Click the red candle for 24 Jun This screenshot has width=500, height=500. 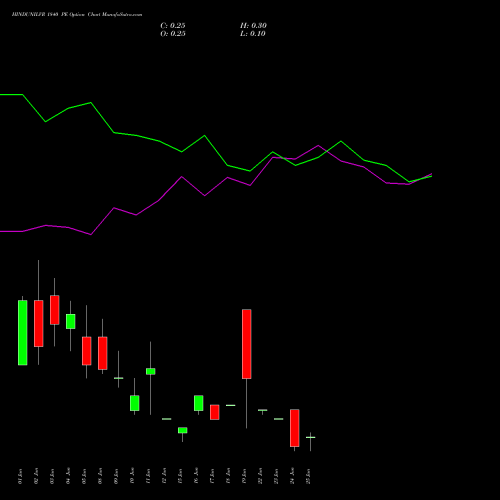tap(295, 428)
